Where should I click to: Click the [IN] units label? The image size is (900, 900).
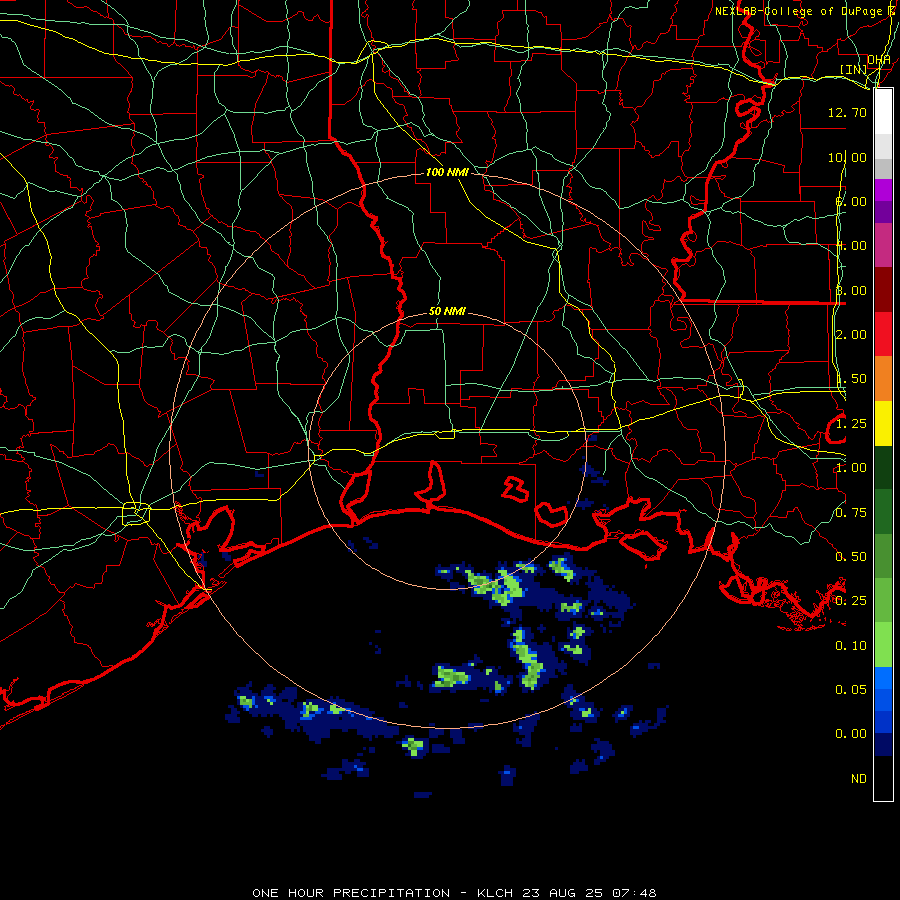click(854, 69)
